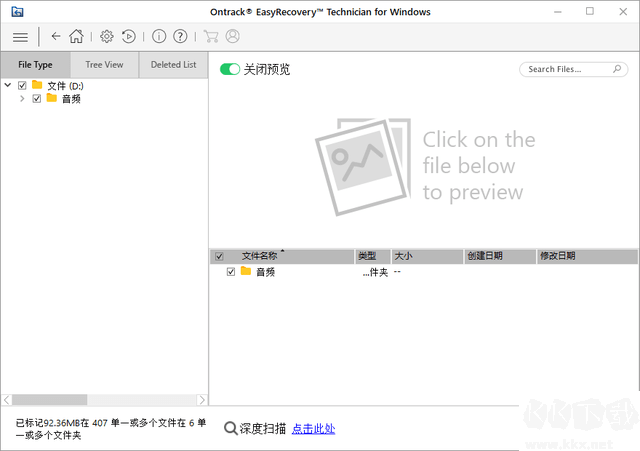Return to the home screen icon
Screen dimensions: 640x451
76,36
